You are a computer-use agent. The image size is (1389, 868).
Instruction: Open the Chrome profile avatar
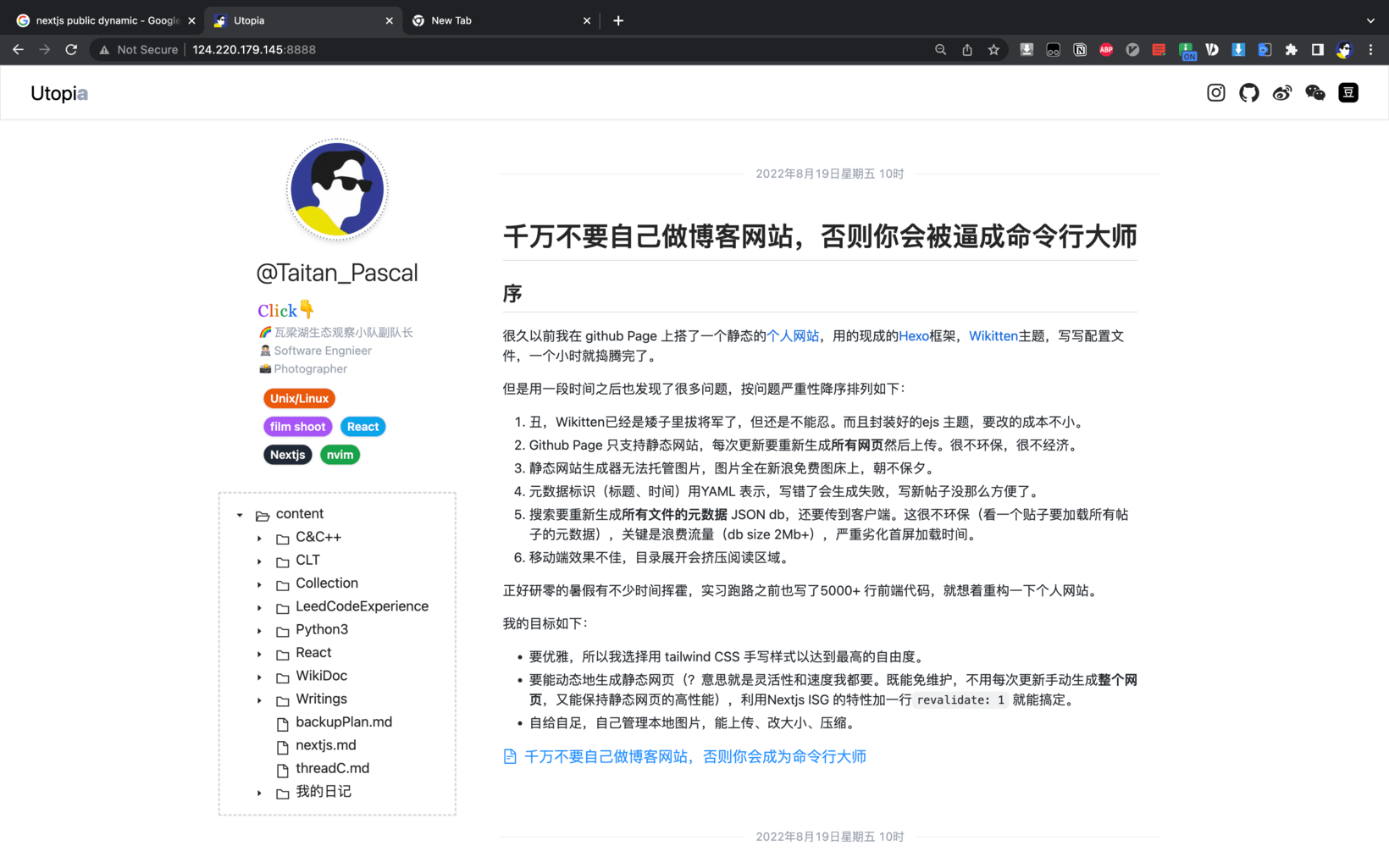pos(1343,50)
